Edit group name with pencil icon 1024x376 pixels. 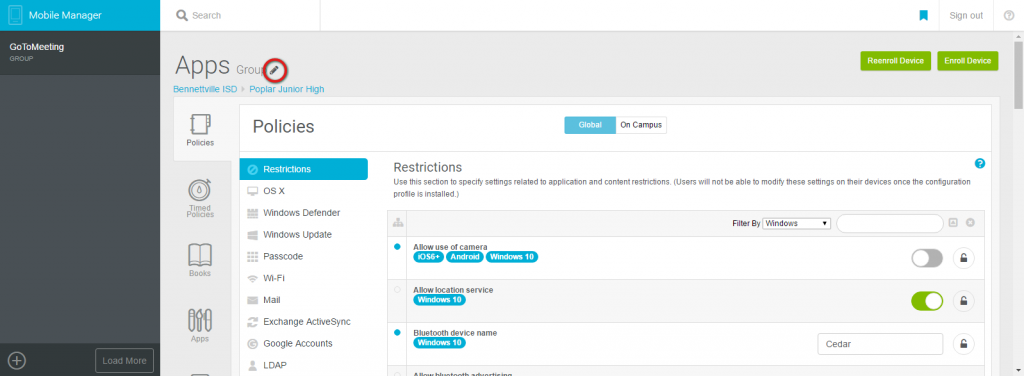click(275, 69)
